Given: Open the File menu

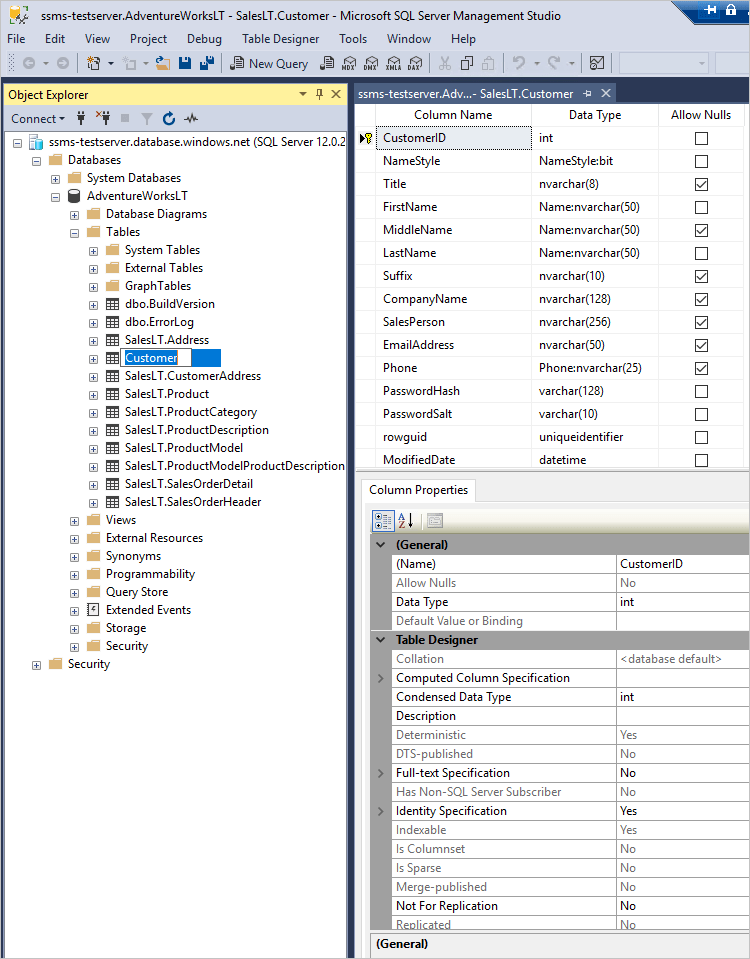Looking at the screenshot, I should pyautogui.click(x=16, y=39).
